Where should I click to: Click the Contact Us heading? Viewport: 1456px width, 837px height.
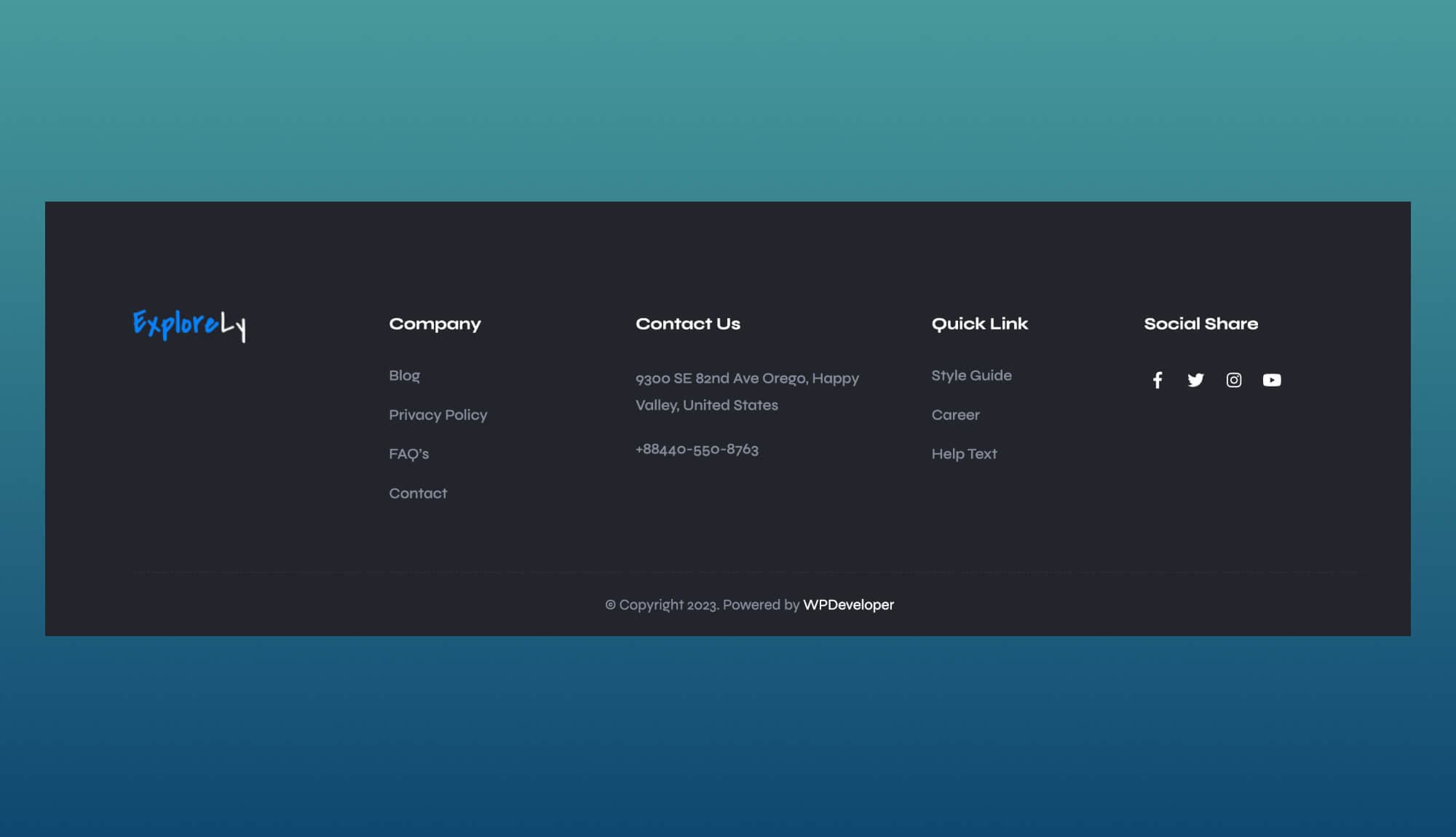[x=687, y=324]
